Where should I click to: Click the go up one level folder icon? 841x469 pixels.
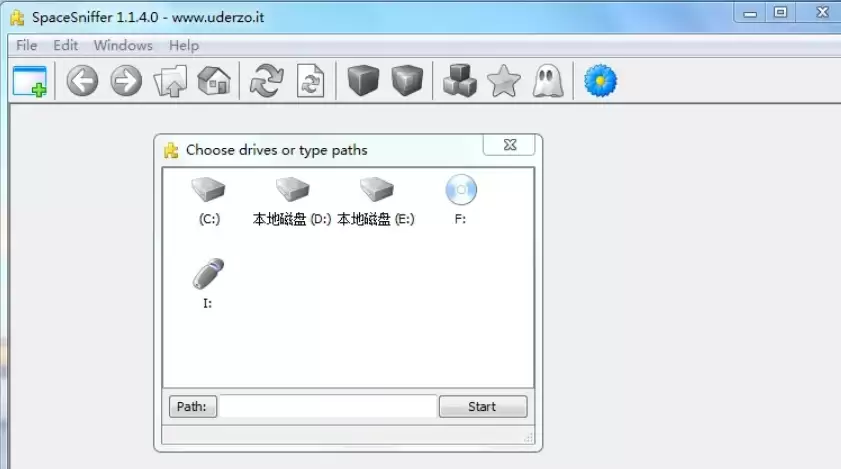171,81
